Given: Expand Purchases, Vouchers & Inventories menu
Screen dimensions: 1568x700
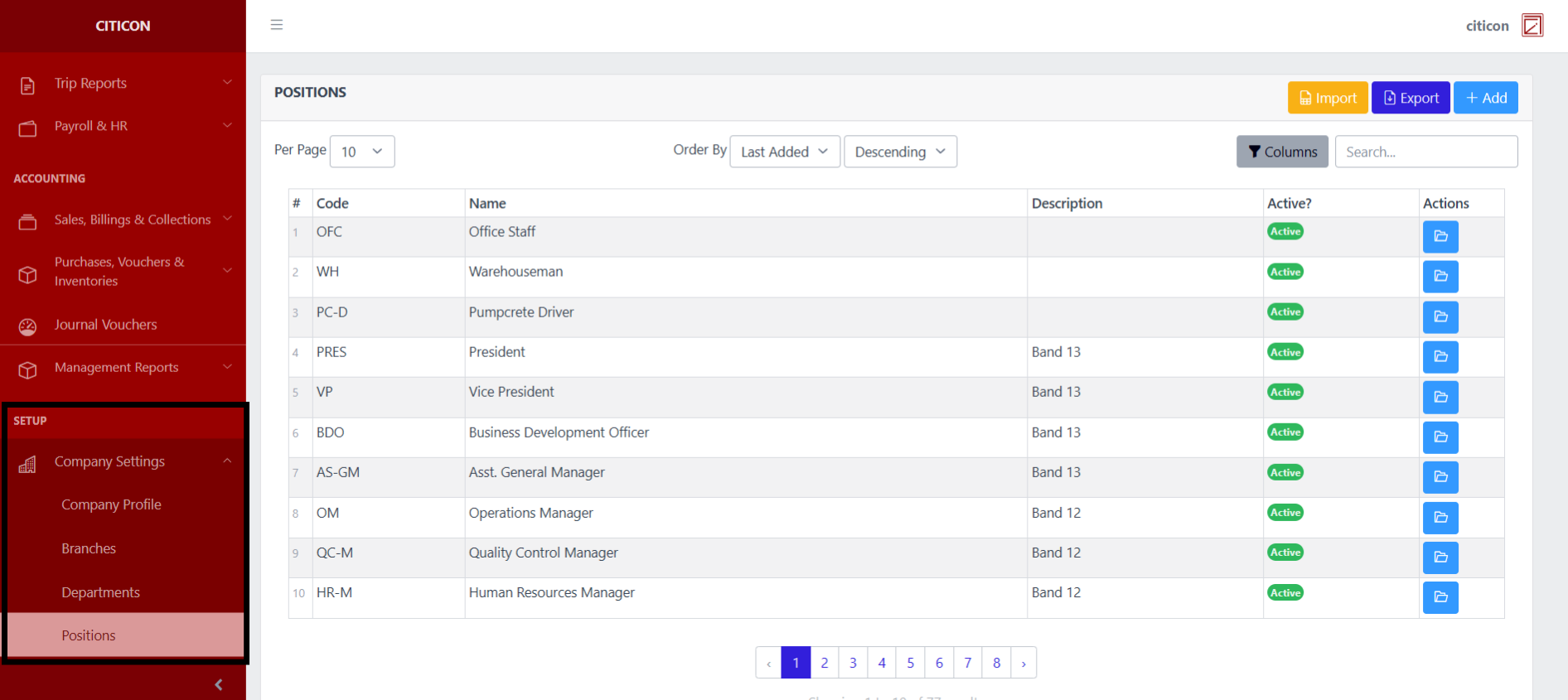Looking at the screenshot, I should pyautogui.click(x=227, y=270).
